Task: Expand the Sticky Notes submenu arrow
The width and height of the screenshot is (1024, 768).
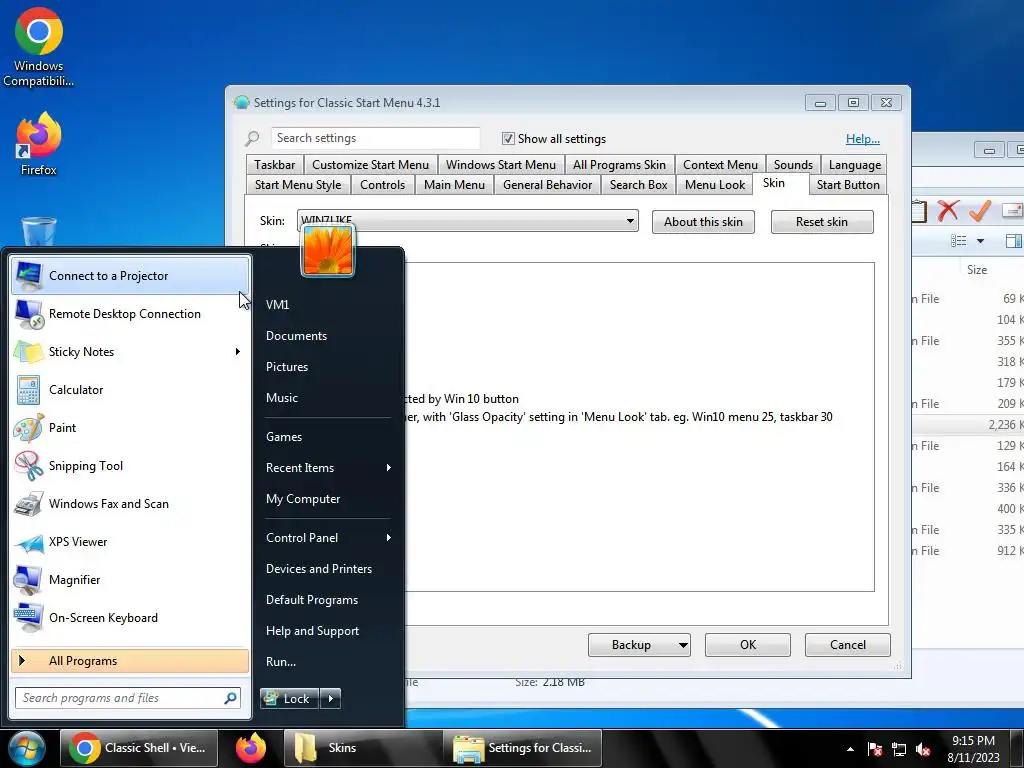Action: click(x=238, y=352)
